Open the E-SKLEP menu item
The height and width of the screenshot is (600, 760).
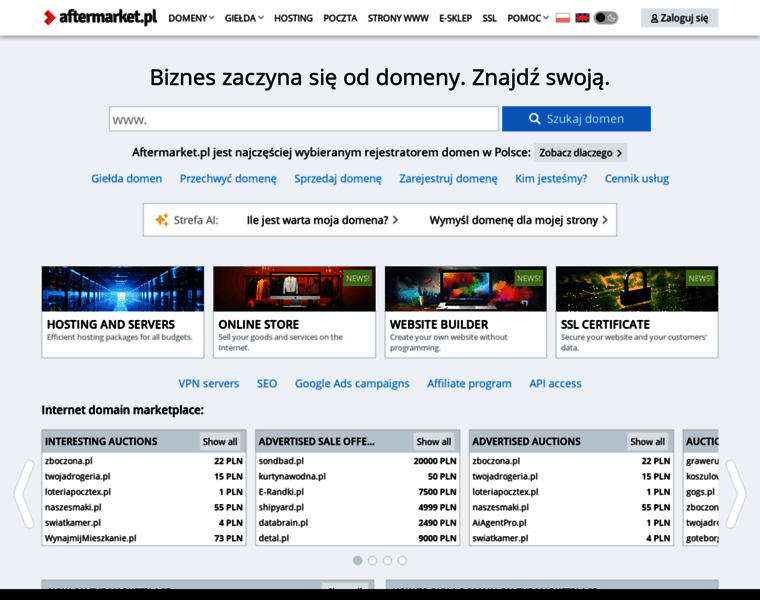pyautogui.click(x=456, y=18)
